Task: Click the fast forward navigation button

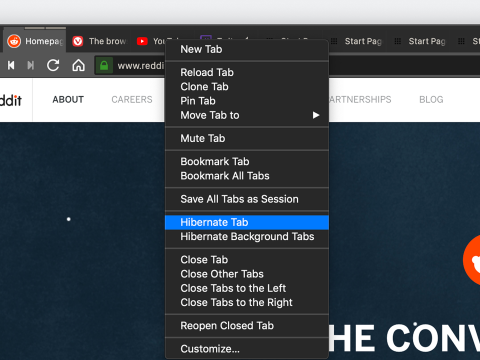Action: 31,65
